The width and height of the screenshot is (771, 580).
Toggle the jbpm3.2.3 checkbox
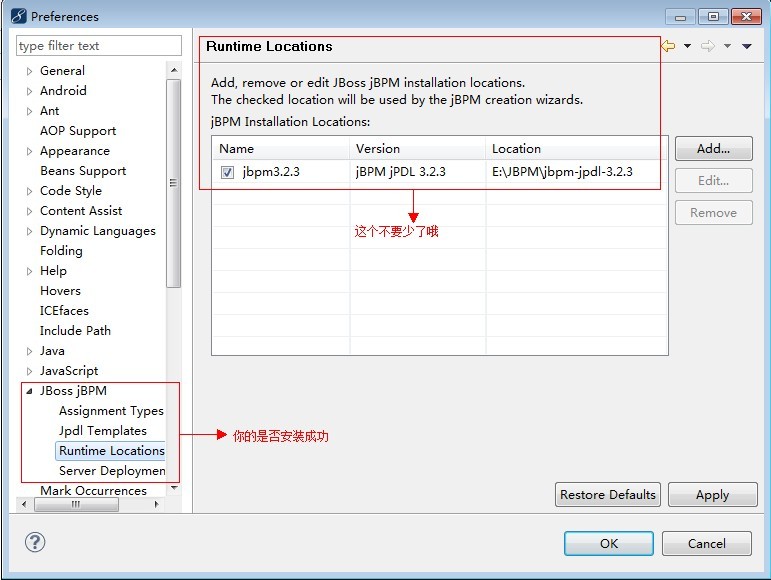tap(227, 172)
